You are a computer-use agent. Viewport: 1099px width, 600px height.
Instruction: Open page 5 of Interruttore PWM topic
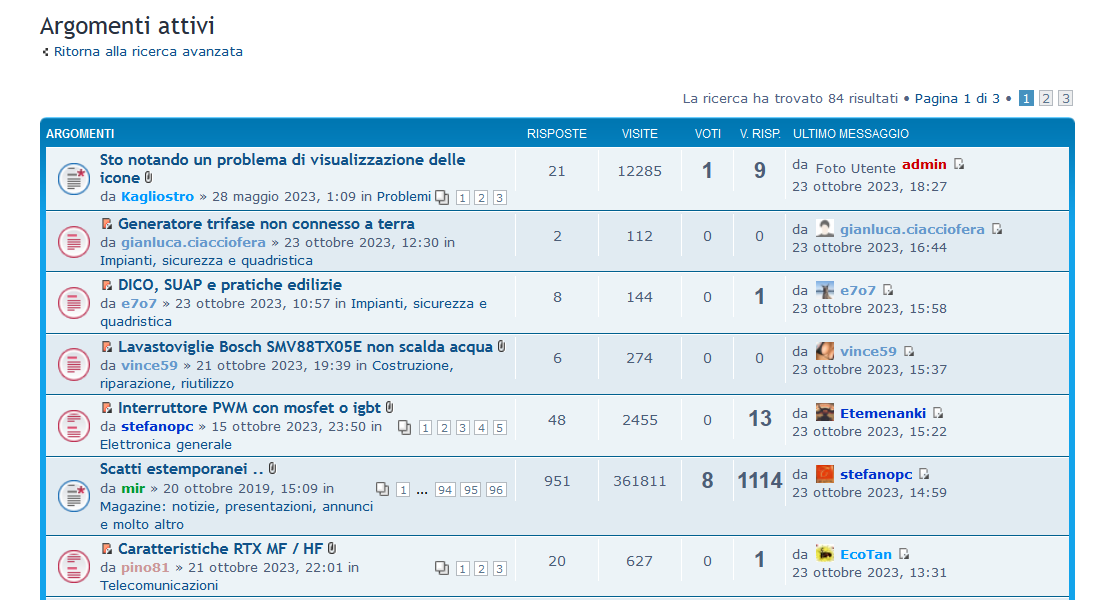(499, 428)
